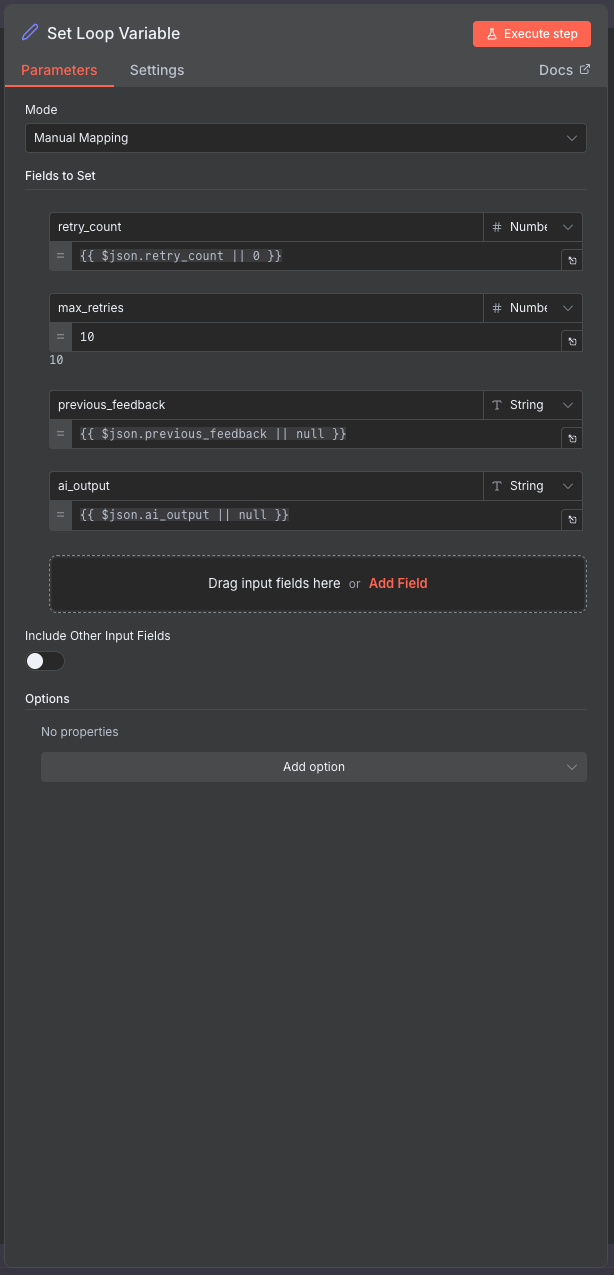Switch to the Settings tab
Image resolution: width=614 pixels, height=1275 pixels.
pos(157,70)
